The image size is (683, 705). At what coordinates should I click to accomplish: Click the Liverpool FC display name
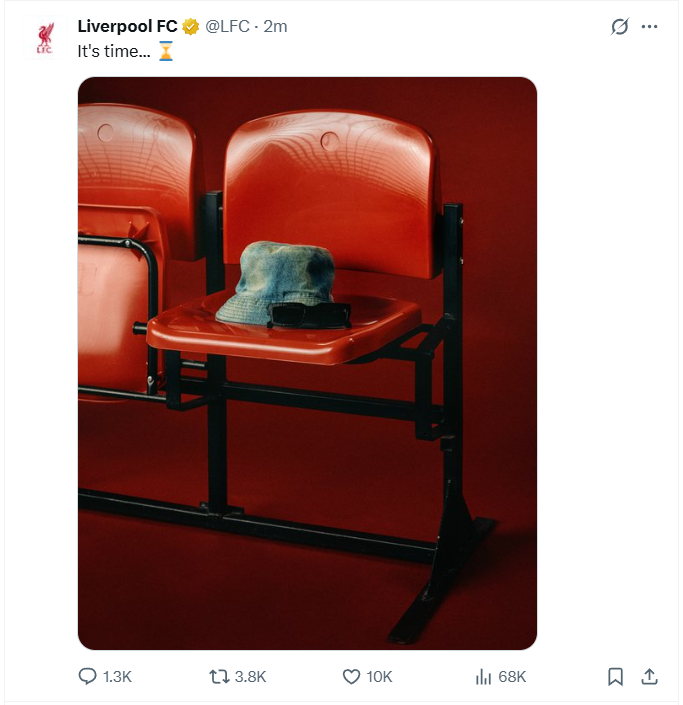pyautogui.click(x=127, y=26)
